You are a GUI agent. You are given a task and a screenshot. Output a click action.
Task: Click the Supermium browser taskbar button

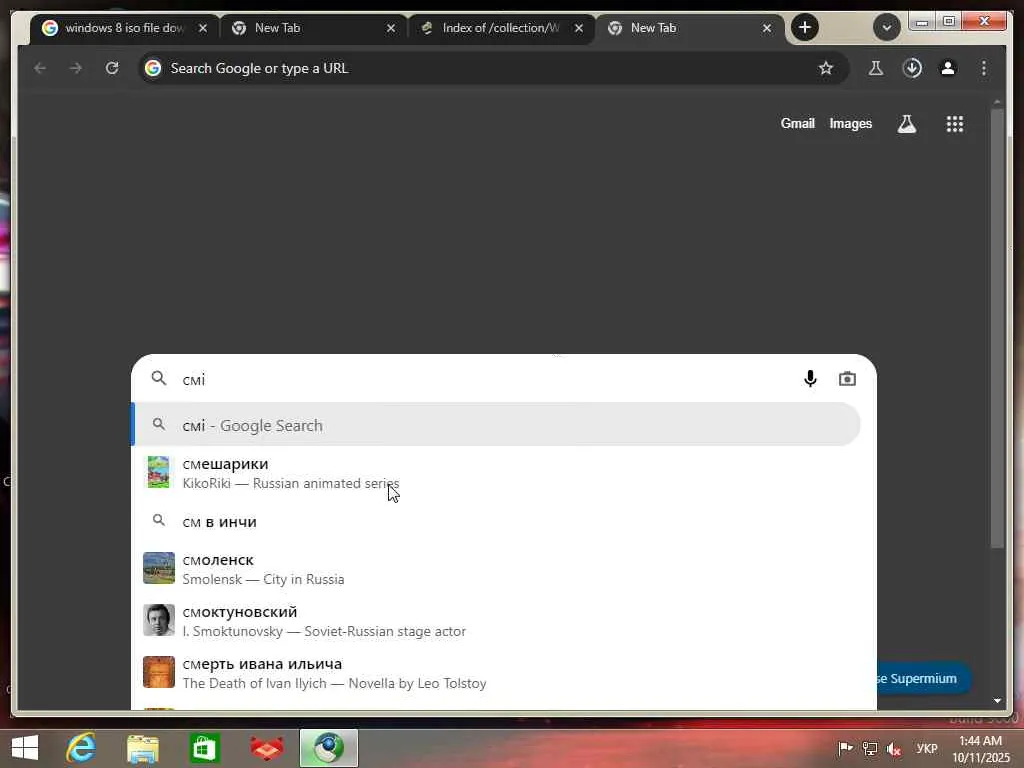coord(329,748)
